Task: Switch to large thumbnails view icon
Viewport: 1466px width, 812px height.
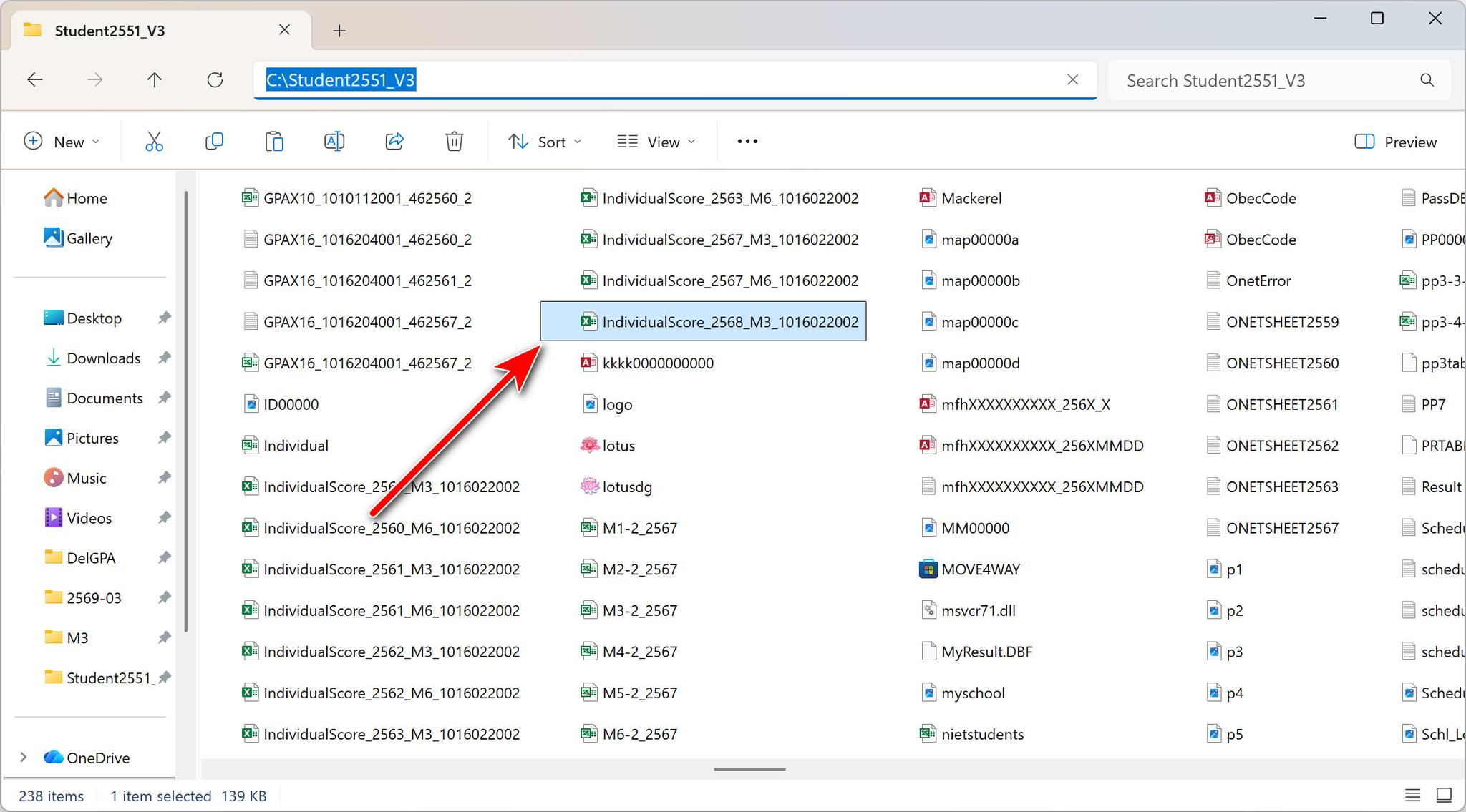Action: pos(1444,795)
